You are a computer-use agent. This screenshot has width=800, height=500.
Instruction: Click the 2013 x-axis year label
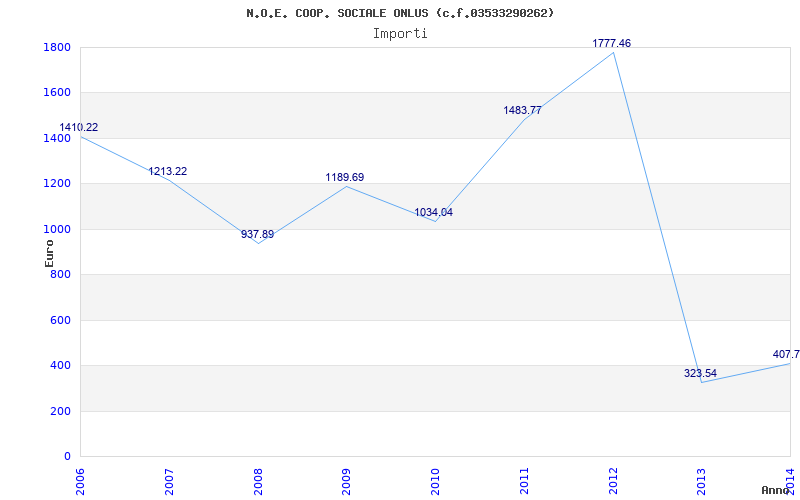pyautogui.click(x=702, y=482)
